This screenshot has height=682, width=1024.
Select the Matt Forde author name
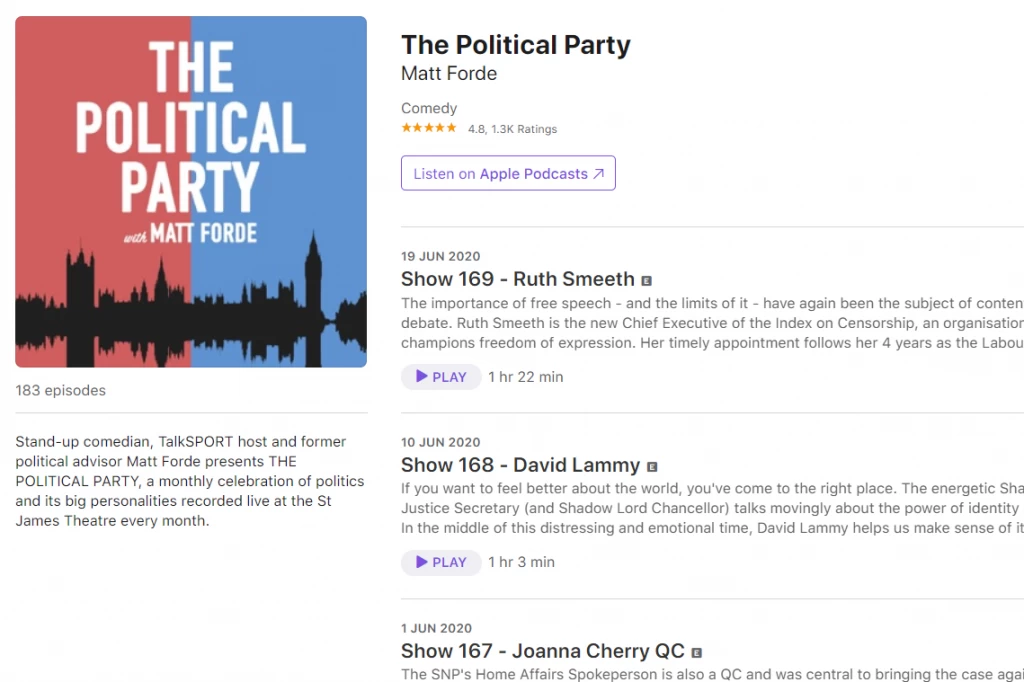449,73
